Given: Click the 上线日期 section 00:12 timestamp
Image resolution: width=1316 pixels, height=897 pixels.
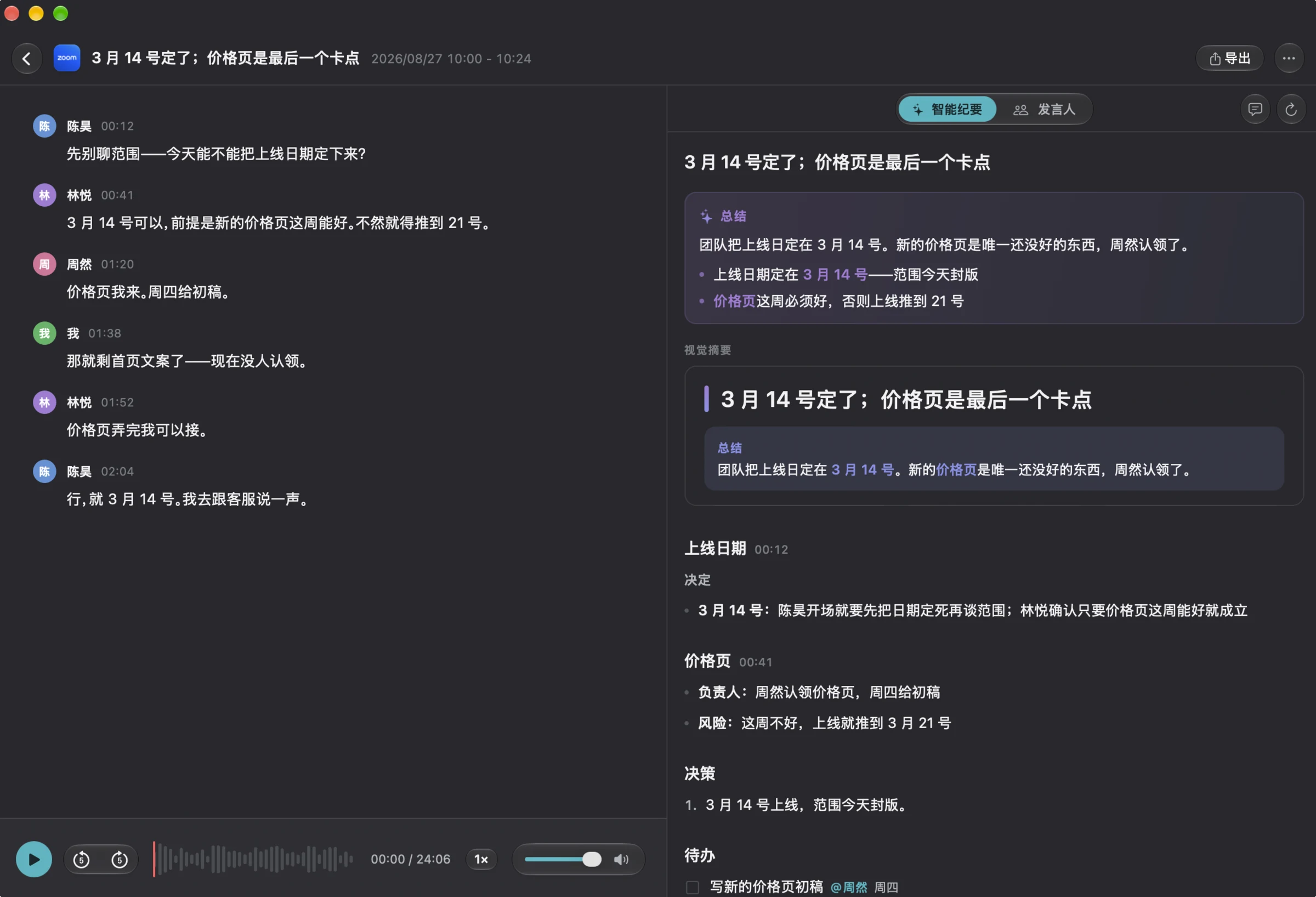Looking at the screenshot, I should point(772,549).
